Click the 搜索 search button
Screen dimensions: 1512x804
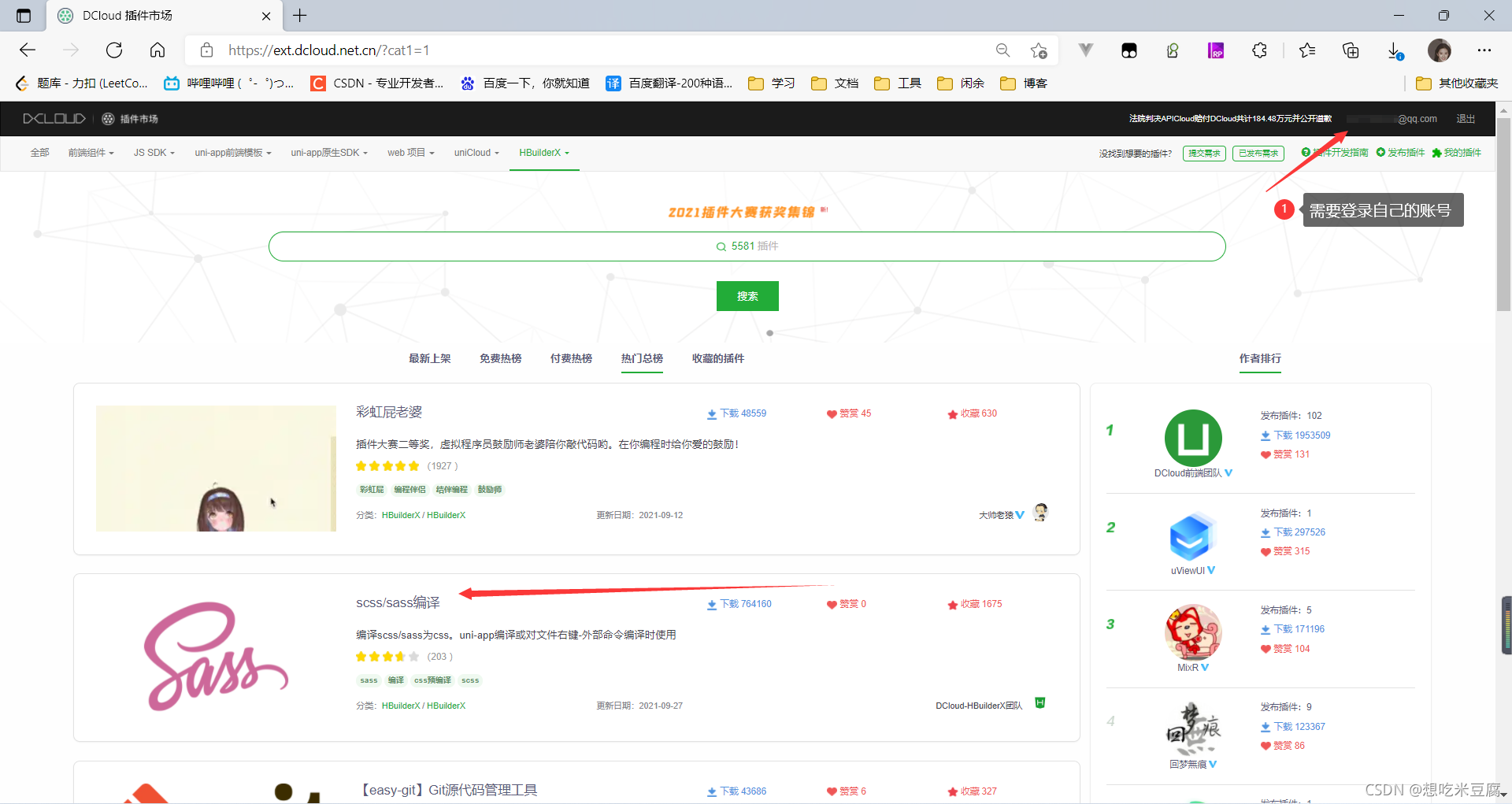tap(747, 296)
